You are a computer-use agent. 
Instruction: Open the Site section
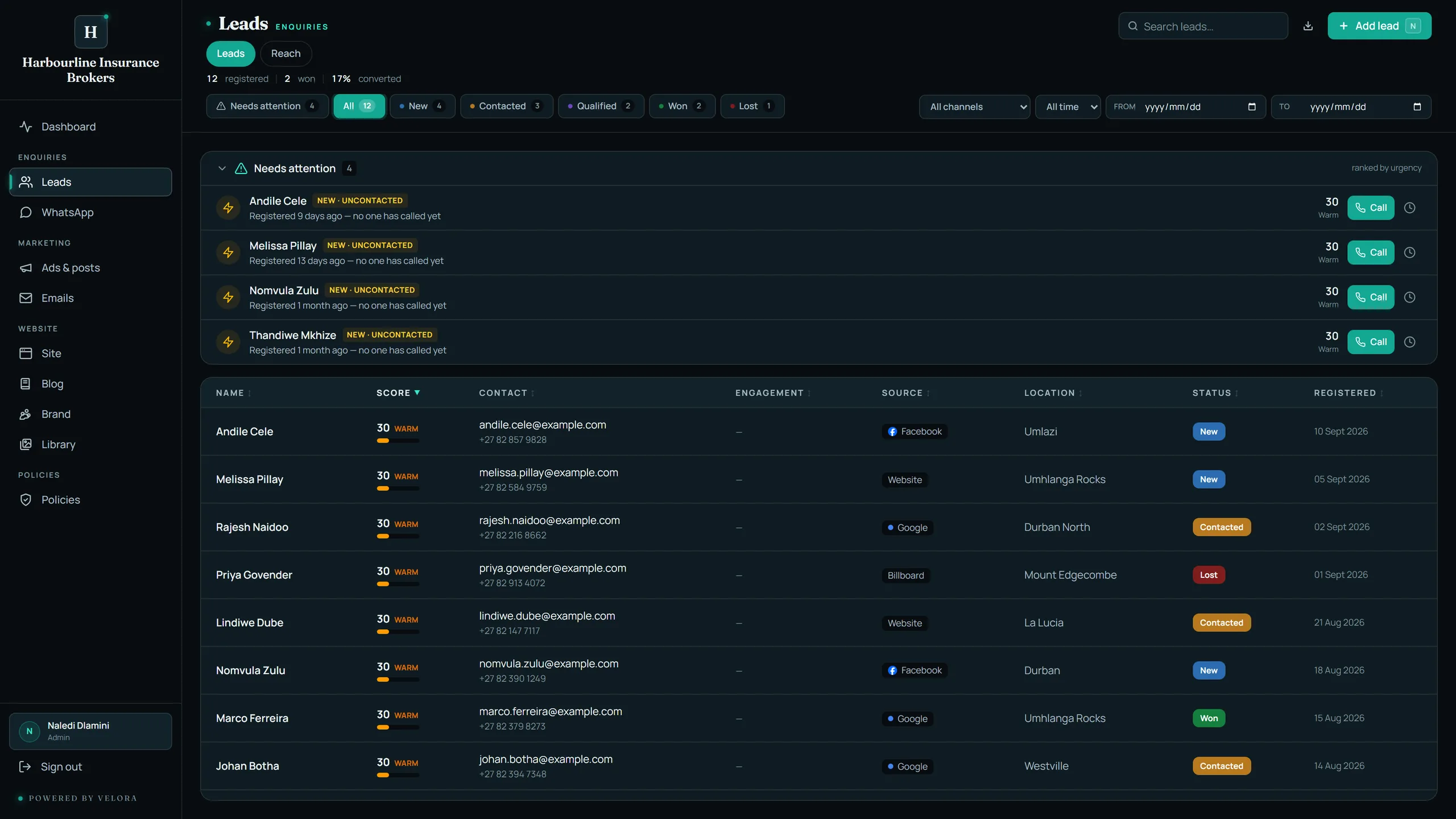(90, 353)
